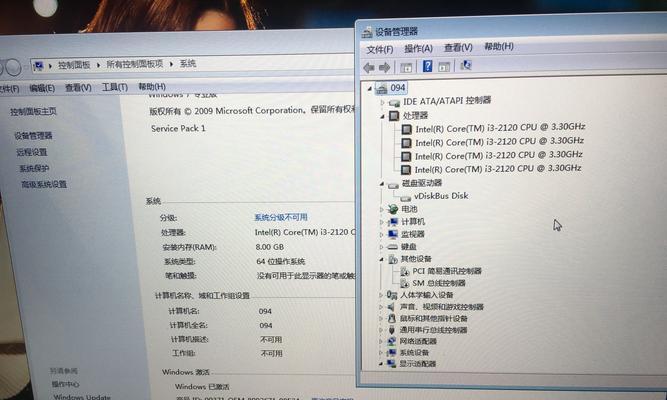Collapse the 处理器 processors node
The width and height of the screenshot is (667, 400).
(x=382, y=116)
